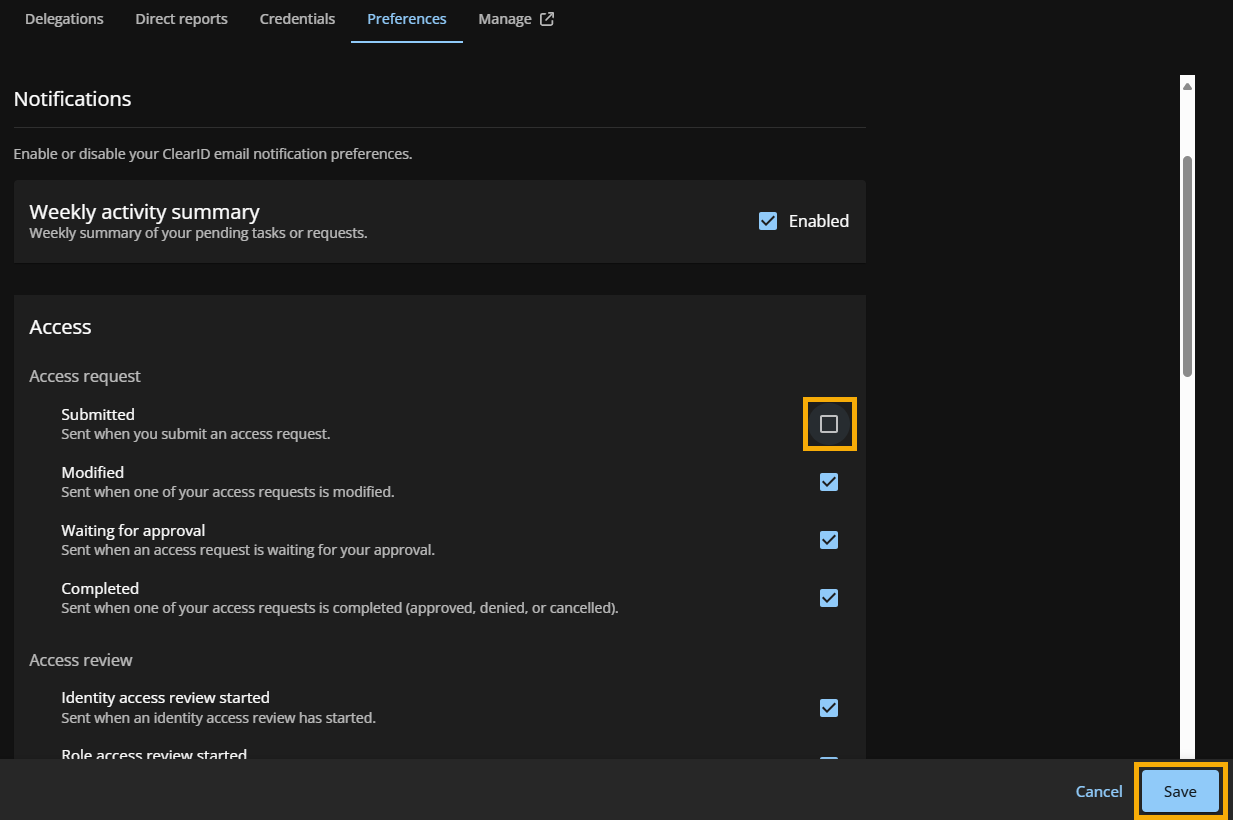Switch to the Credentials tab

click(297, 18)
